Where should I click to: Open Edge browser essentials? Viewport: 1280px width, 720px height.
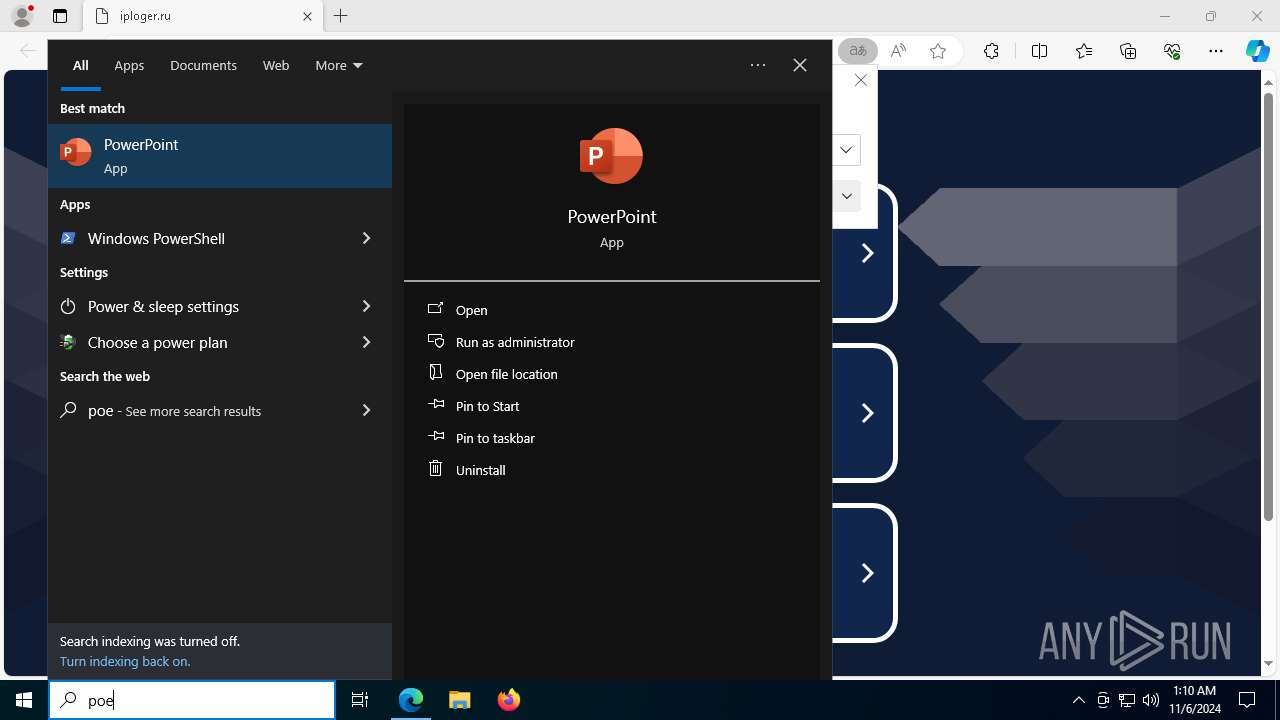(1172, 51)
